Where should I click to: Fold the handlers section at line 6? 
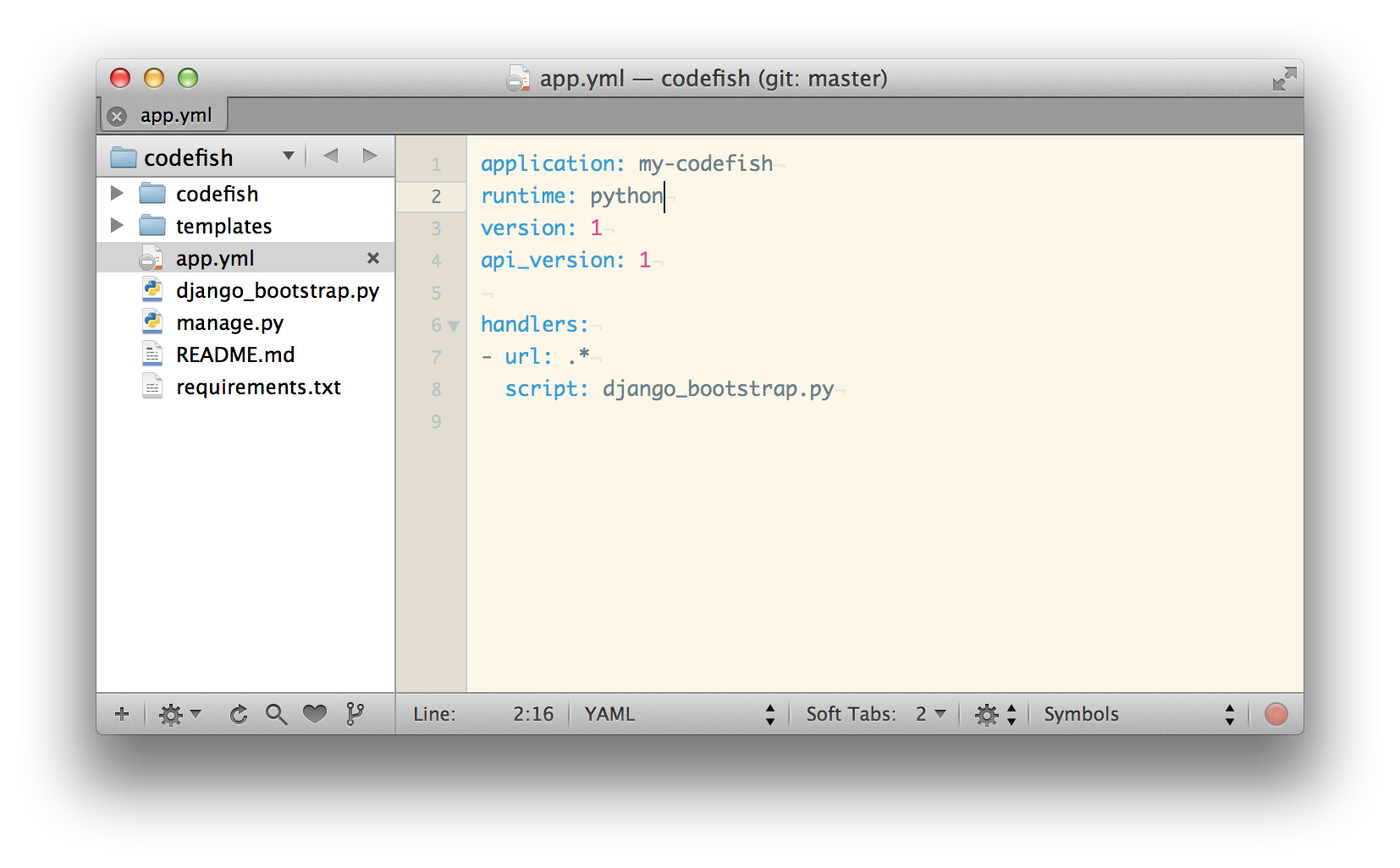pos(454,326)
